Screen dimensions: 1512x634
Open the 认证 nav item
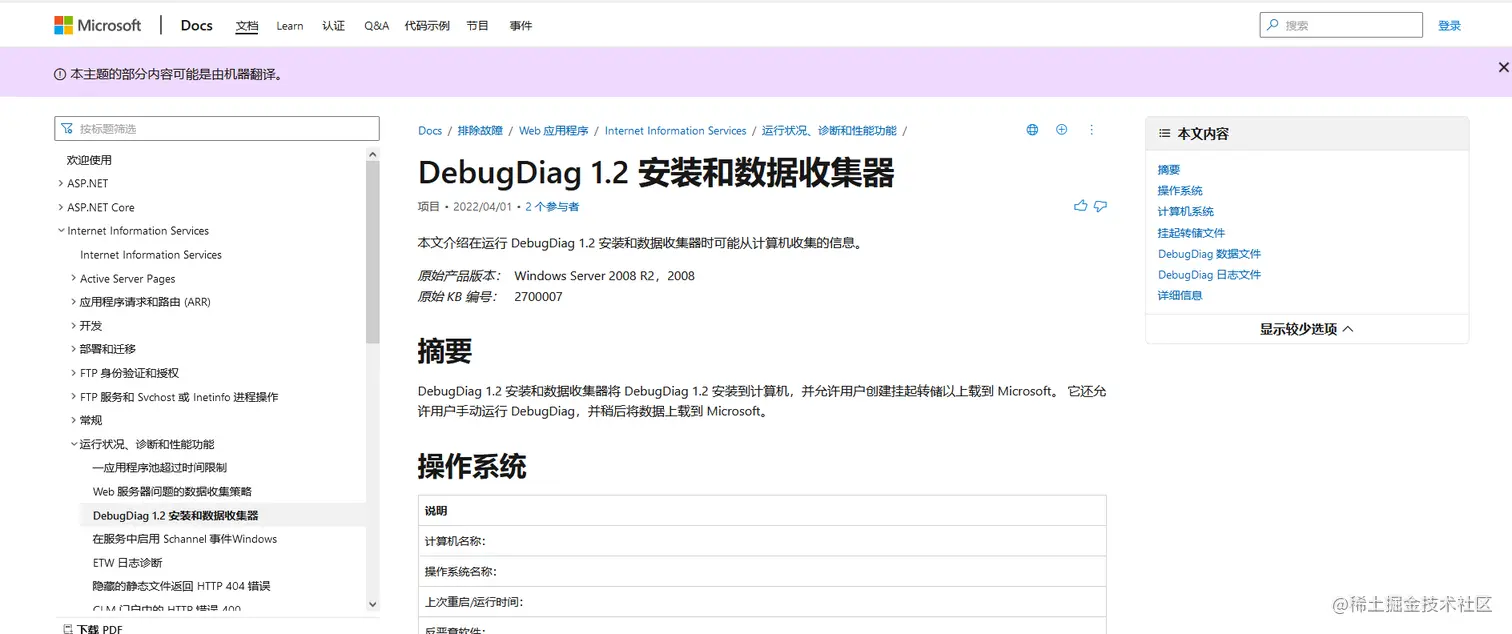[333, 26]
